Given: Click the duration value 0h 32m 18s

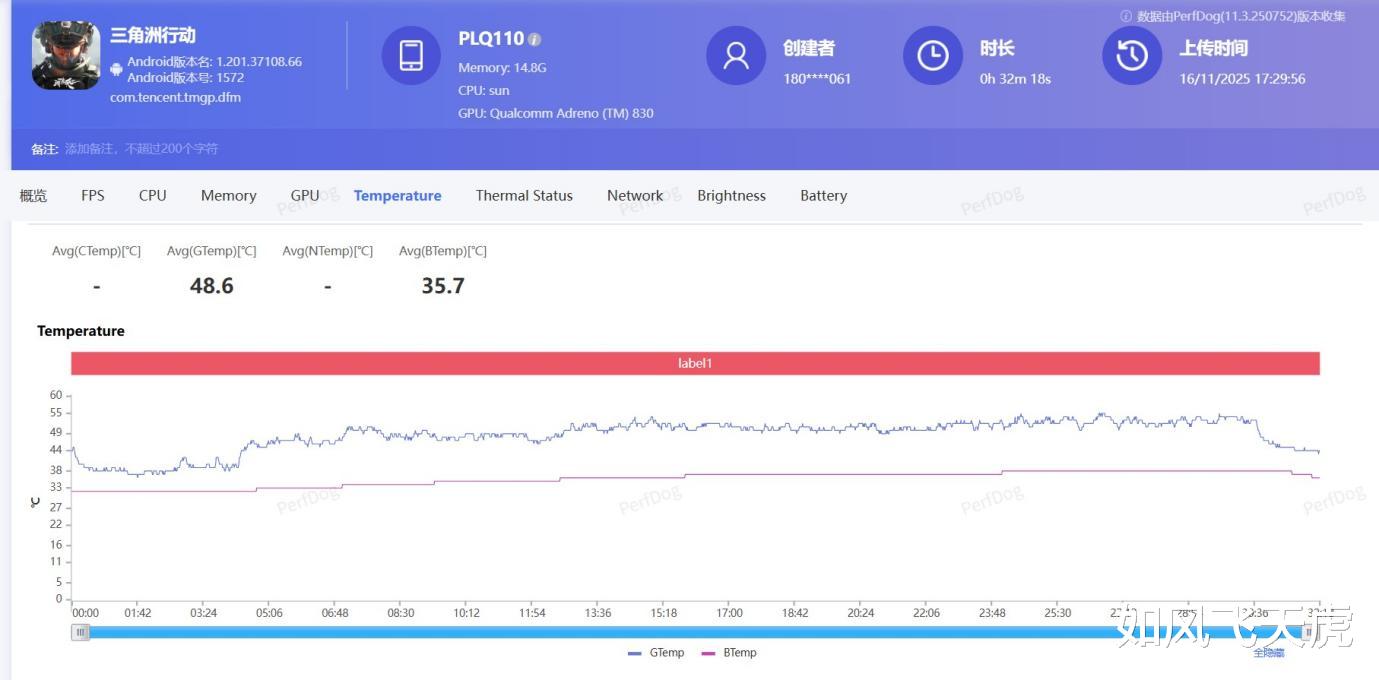Looking at the screenshot, I should pos(1015,78).
